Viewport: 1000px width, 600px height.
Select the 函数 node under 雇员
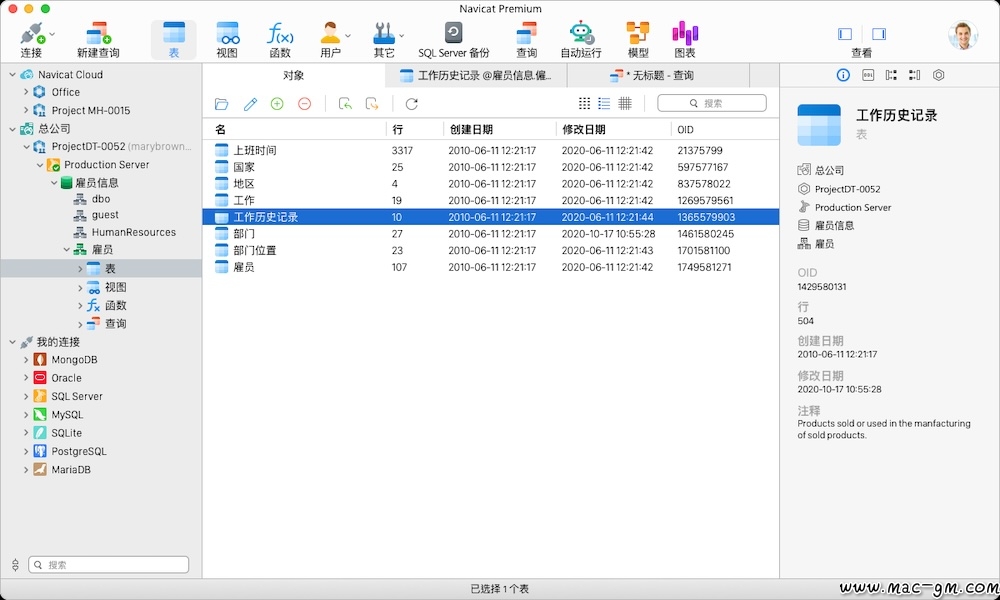click(115, 306)
